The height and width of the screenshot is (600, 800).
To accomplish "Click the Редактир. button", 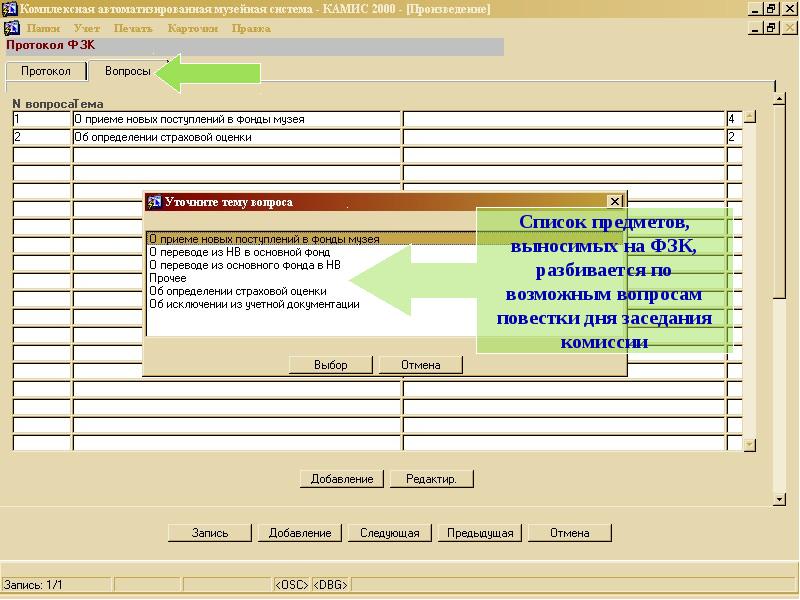I will pos(431,479).
